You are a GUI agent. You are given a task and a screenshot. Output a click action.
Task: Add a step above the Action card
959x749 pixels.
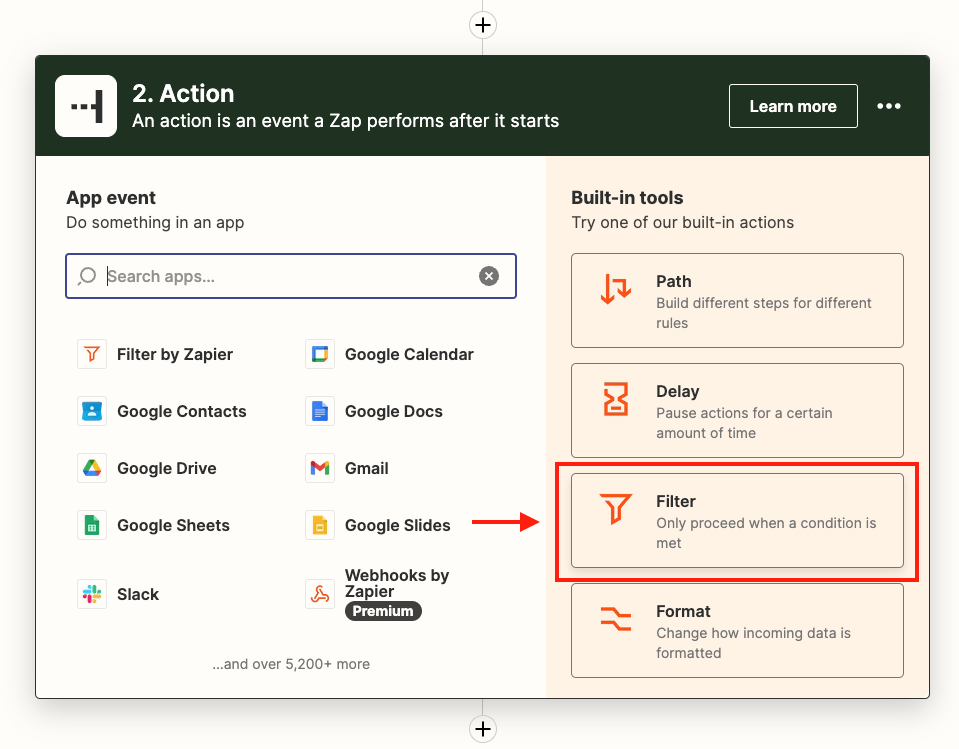tap(483, 25)
